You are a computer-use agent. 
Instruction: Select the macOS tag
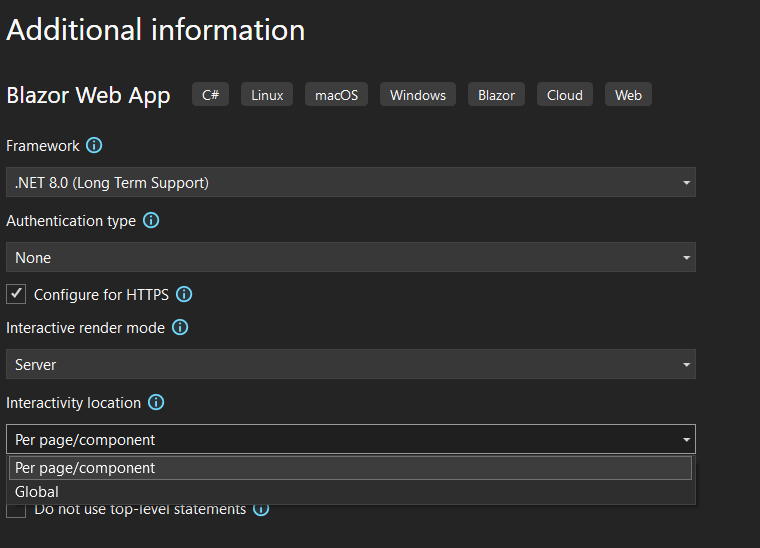click(336, 94)
